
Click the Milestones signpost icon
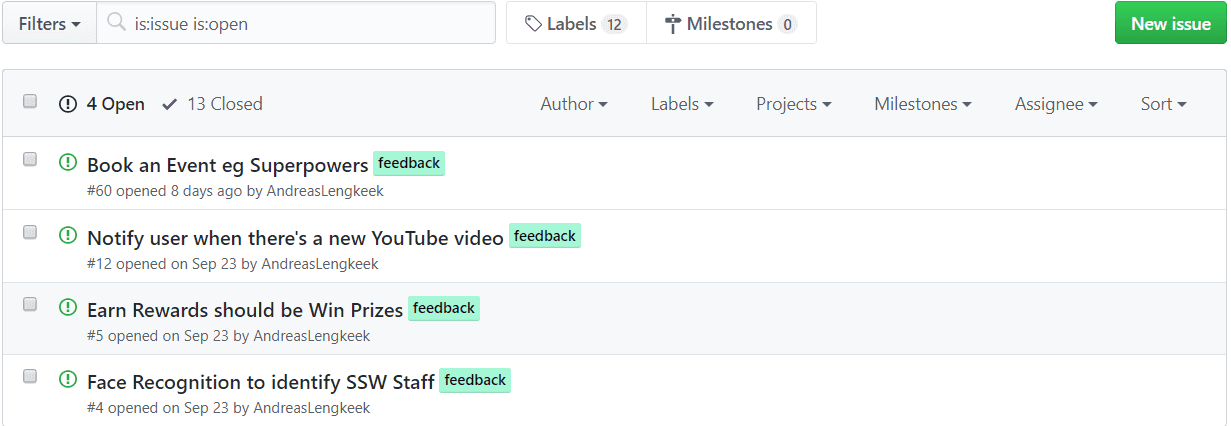click(672, 23)
